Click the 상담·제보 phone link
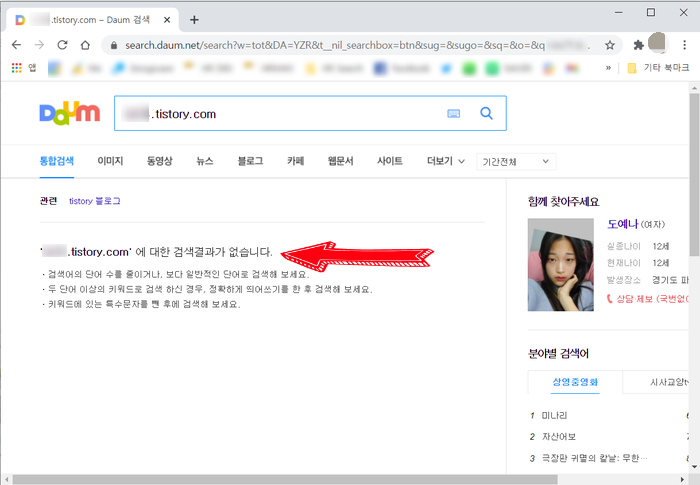The height and width of the screenshot is (485, 700). 647,299
